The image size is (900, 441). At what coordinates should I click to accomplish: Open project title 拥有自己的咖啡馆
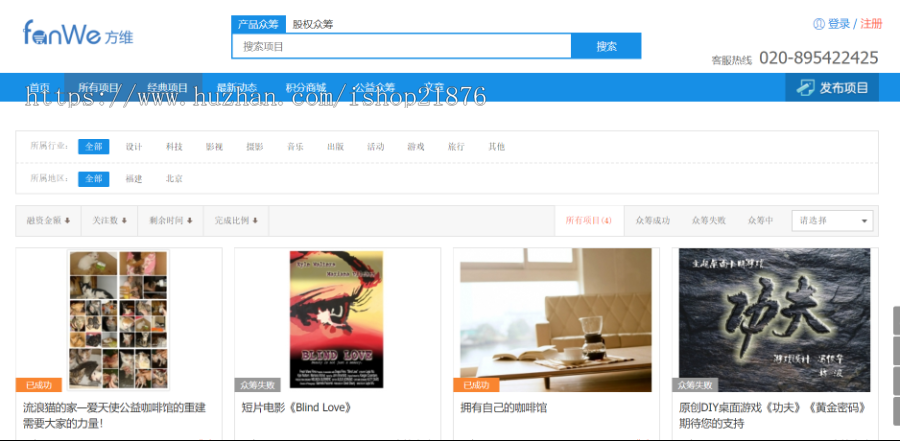(503, 408)
